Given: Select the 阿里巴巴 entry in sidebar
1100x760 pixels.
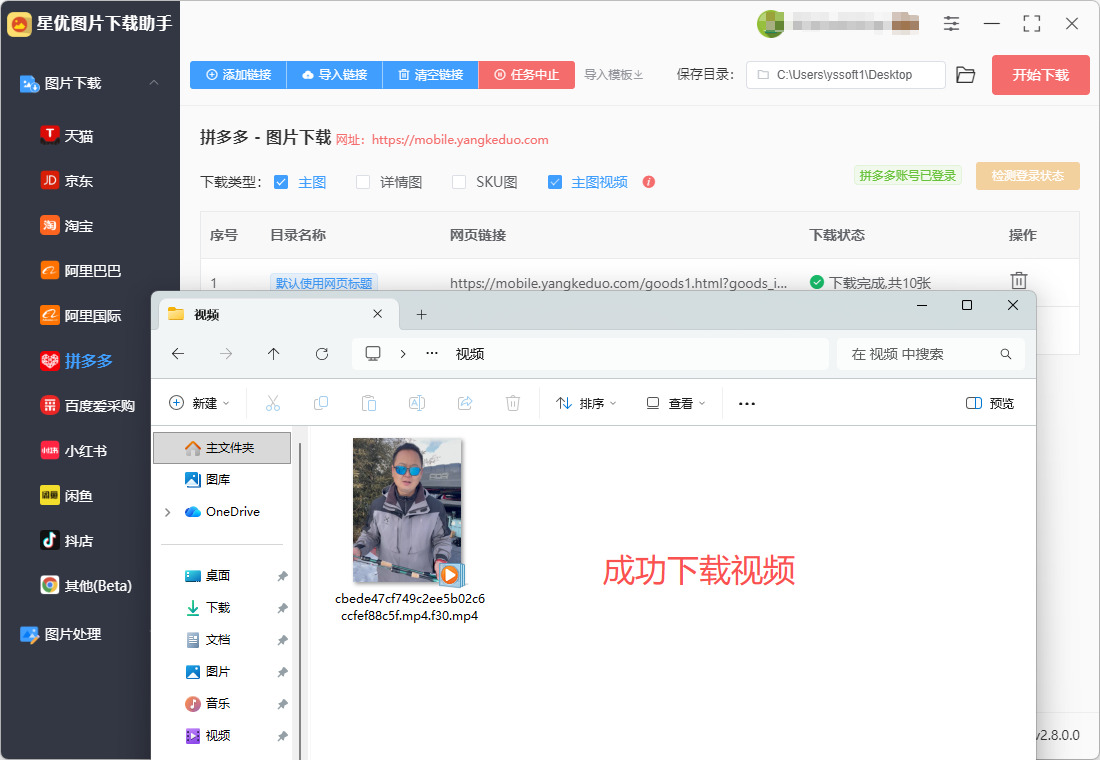Looking at the screenshot, I should (x=81, y=270).
